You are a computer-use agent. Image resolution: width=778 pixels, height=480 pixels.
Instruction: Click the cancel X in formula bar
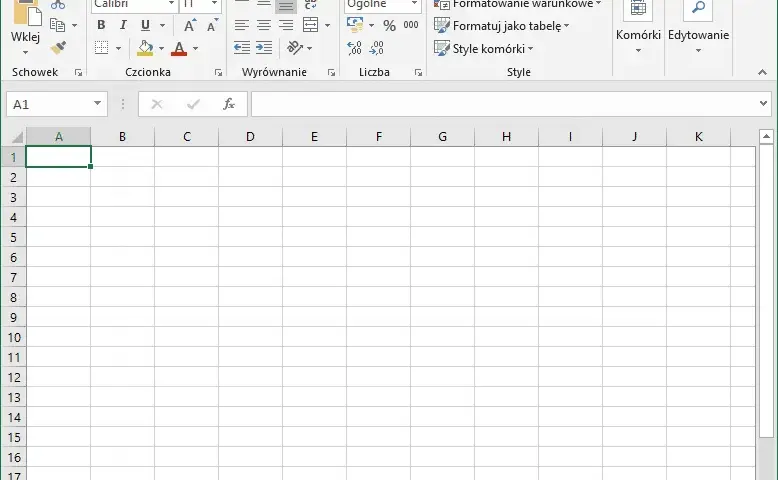157,104
